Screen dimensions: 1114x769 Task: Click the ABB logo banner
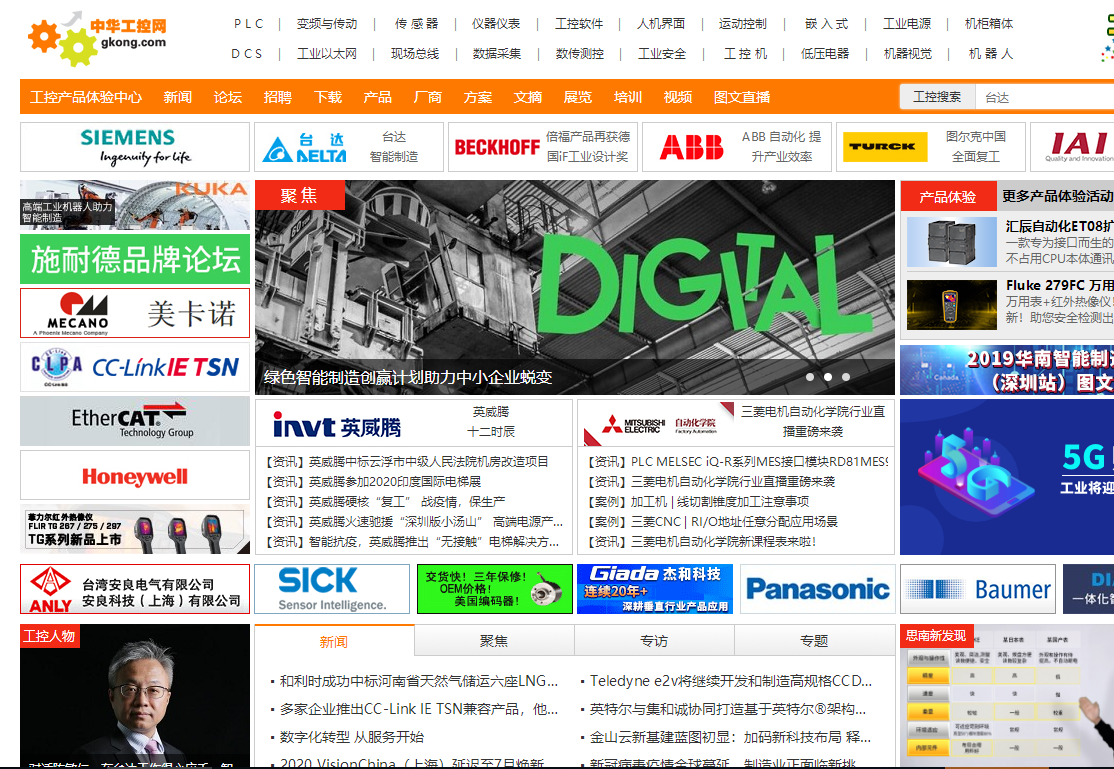click(x=691, y=147)
